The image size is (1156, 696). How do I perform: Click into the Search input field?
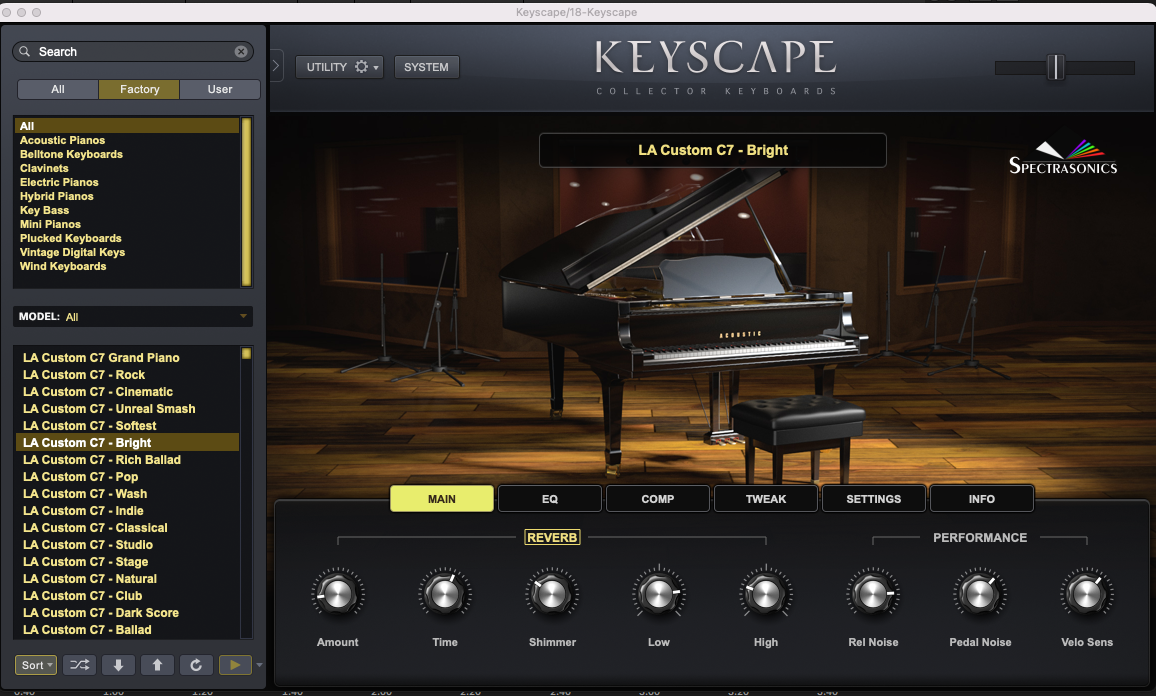point(133,52)
